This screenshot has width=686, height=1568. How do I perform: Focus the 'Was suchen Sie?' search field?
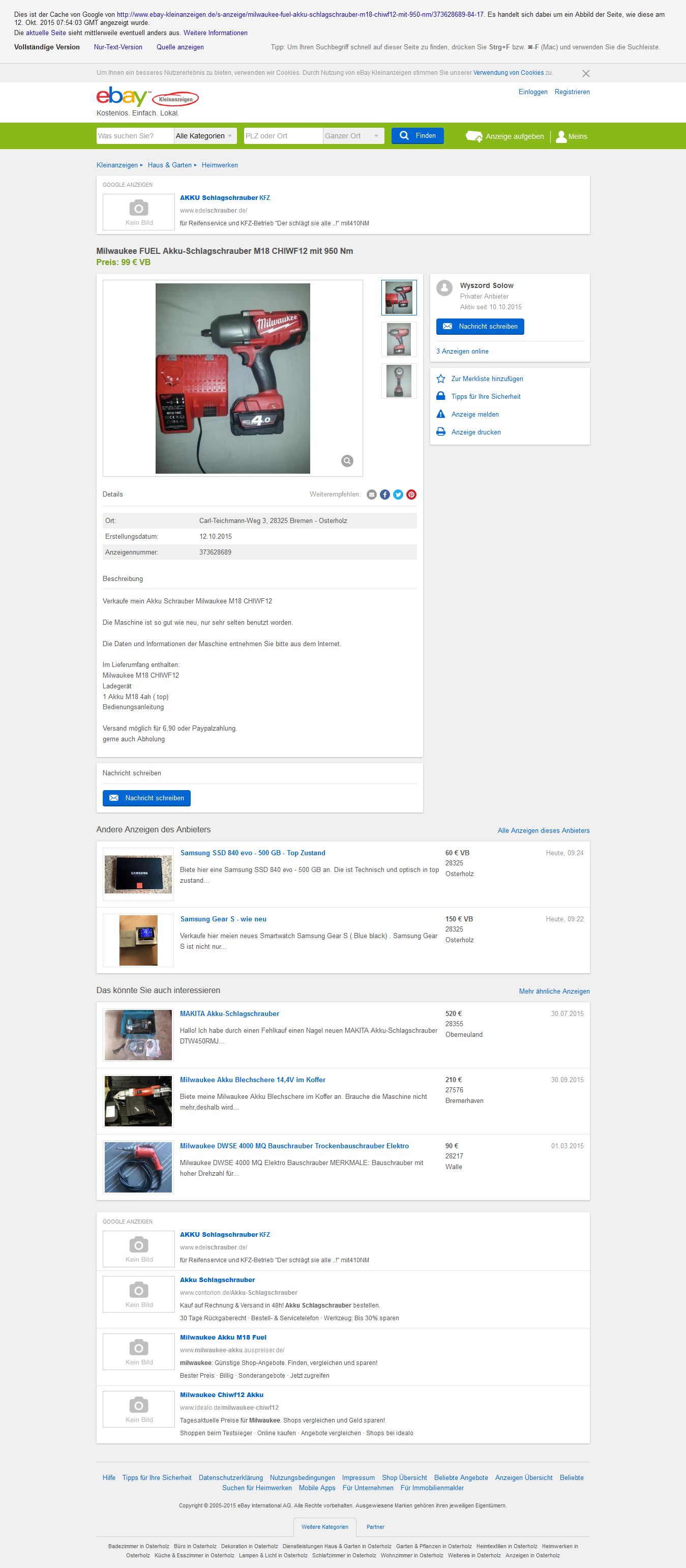135,136
